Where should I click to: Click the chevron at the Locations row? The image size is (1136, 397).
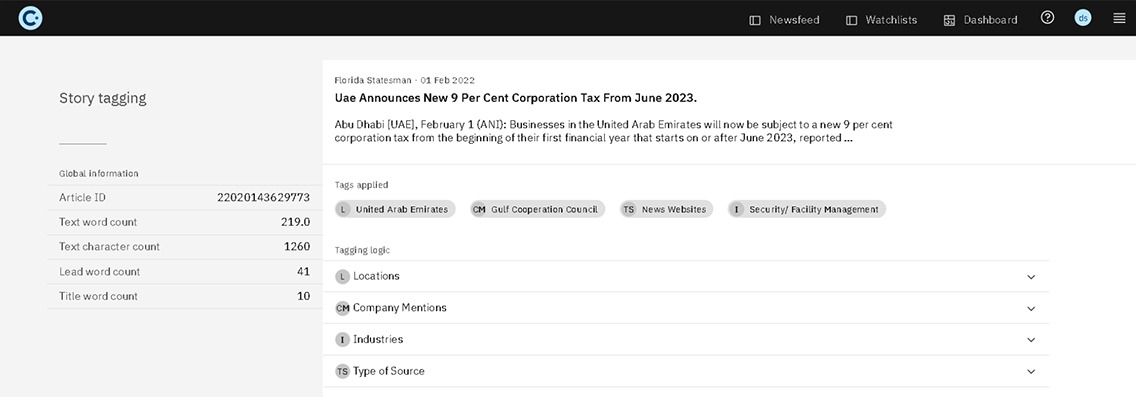[x=1031, y=277]
